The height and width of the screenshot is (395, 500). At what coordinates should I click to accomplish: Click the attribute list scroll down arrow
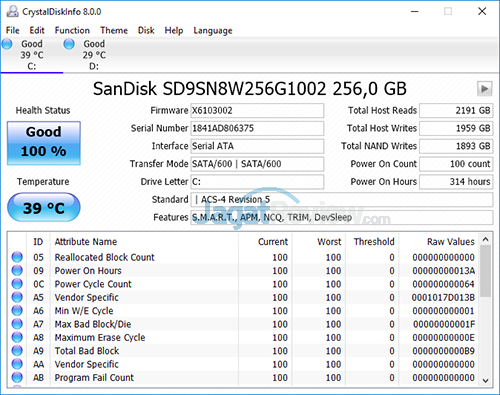tap(486, 380)
